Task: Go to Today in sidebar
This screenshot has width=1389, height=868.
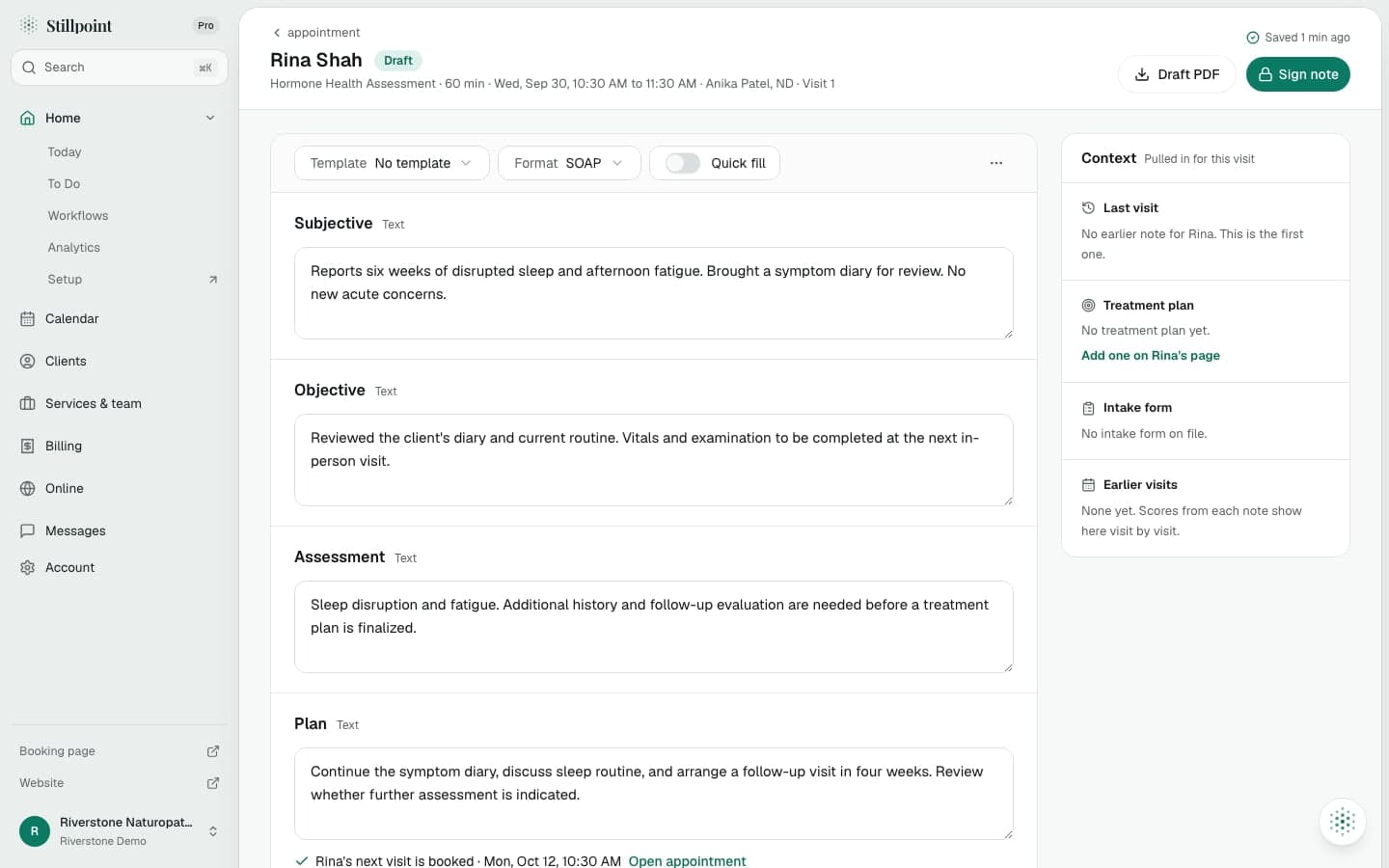Action: [x=65, y=152]
